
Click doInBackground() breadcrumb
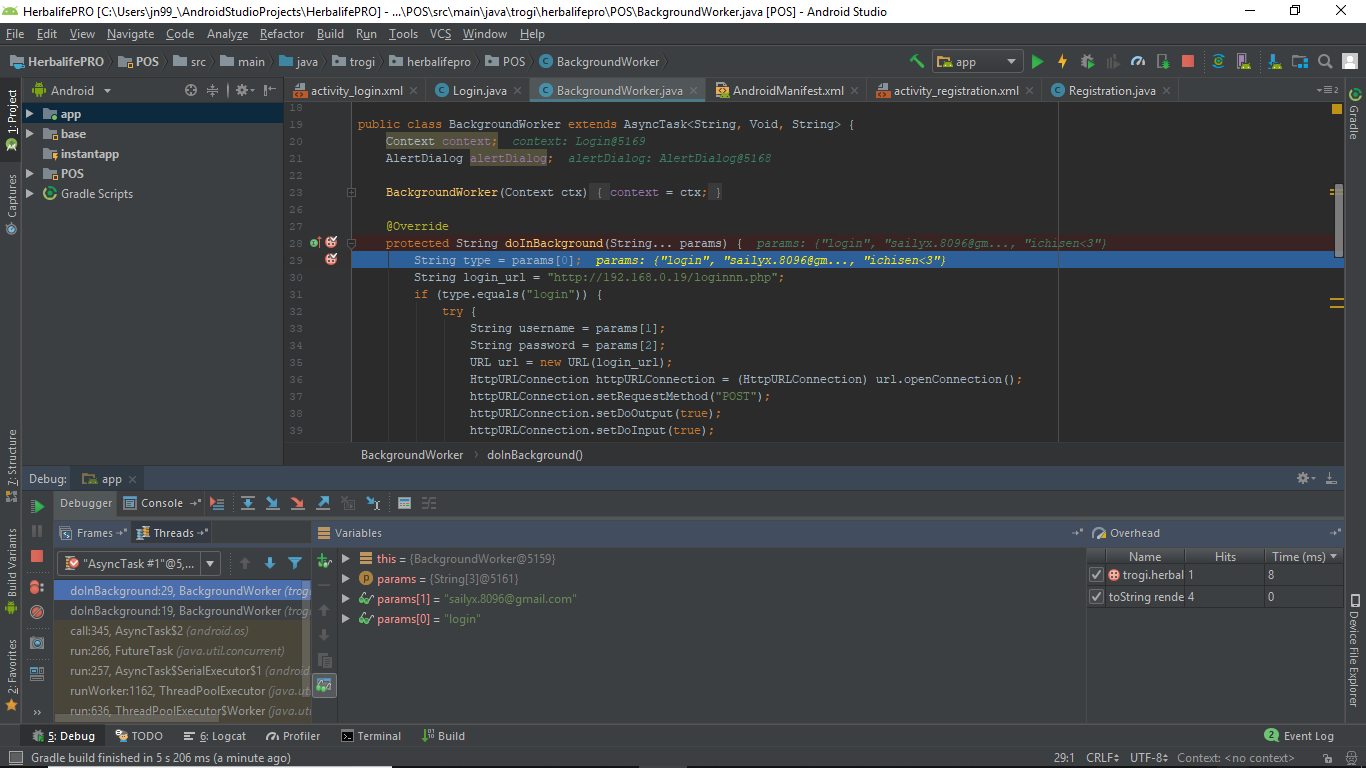(x=534, y=455)
